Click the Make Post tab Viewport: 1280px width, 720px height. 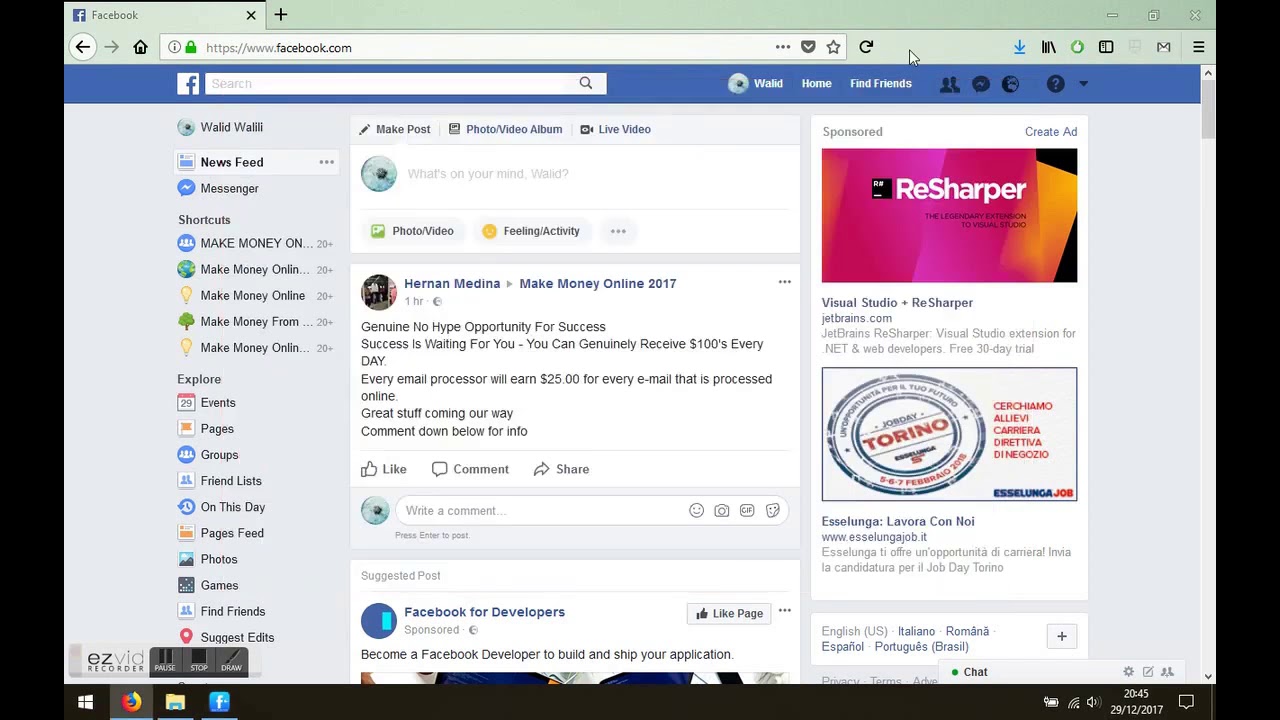395,129
